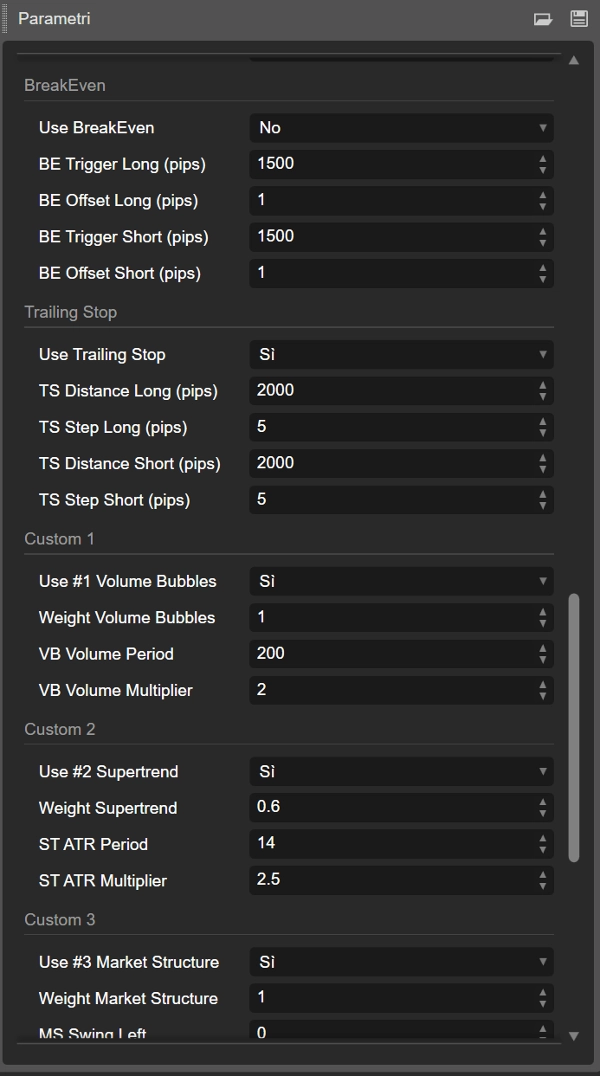Open the Use Trailing Stop dropdown
600x1076 pixels.
tap(401, 355)
